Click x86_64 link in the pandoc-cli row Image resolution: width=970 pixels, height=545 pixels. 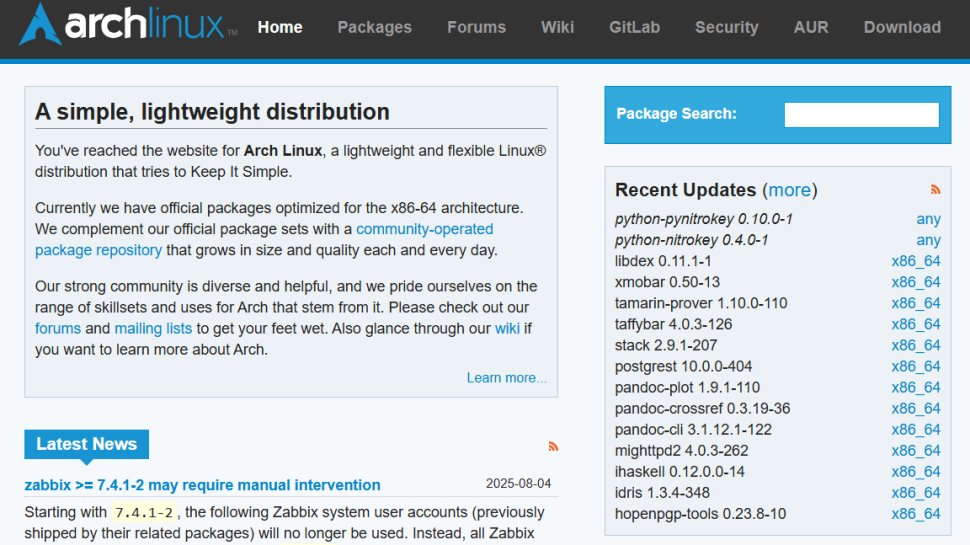[916, 429]
